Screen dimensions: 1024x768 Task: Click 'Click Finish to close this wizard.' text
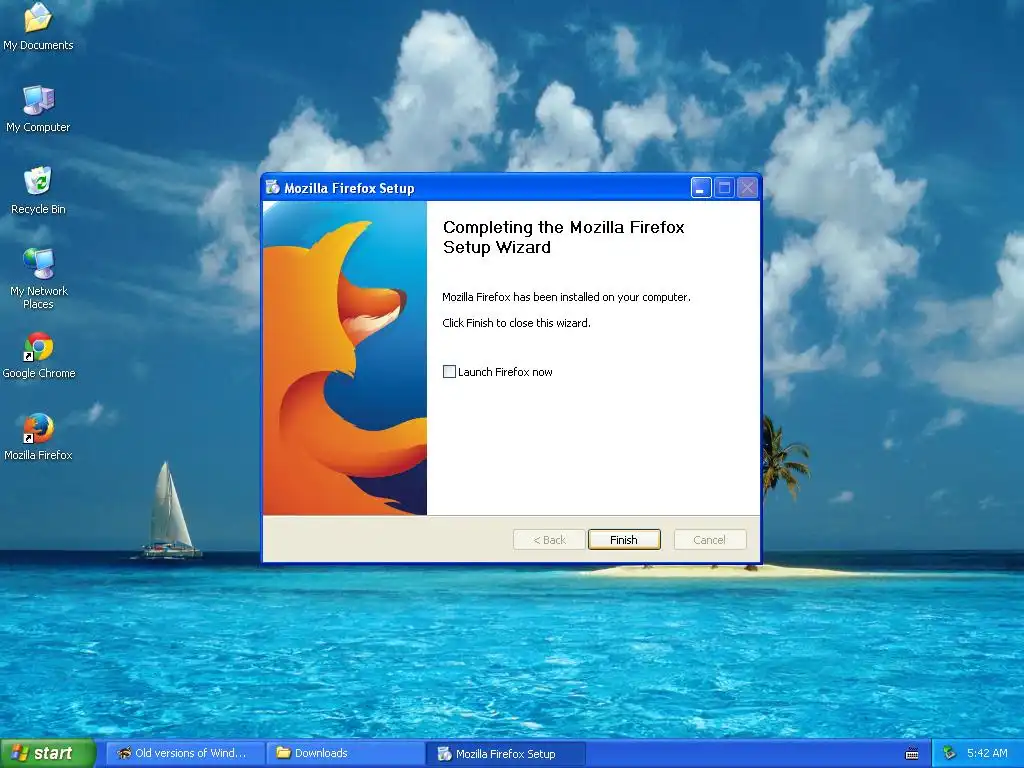pyautogui.click(x=516, y=323)
